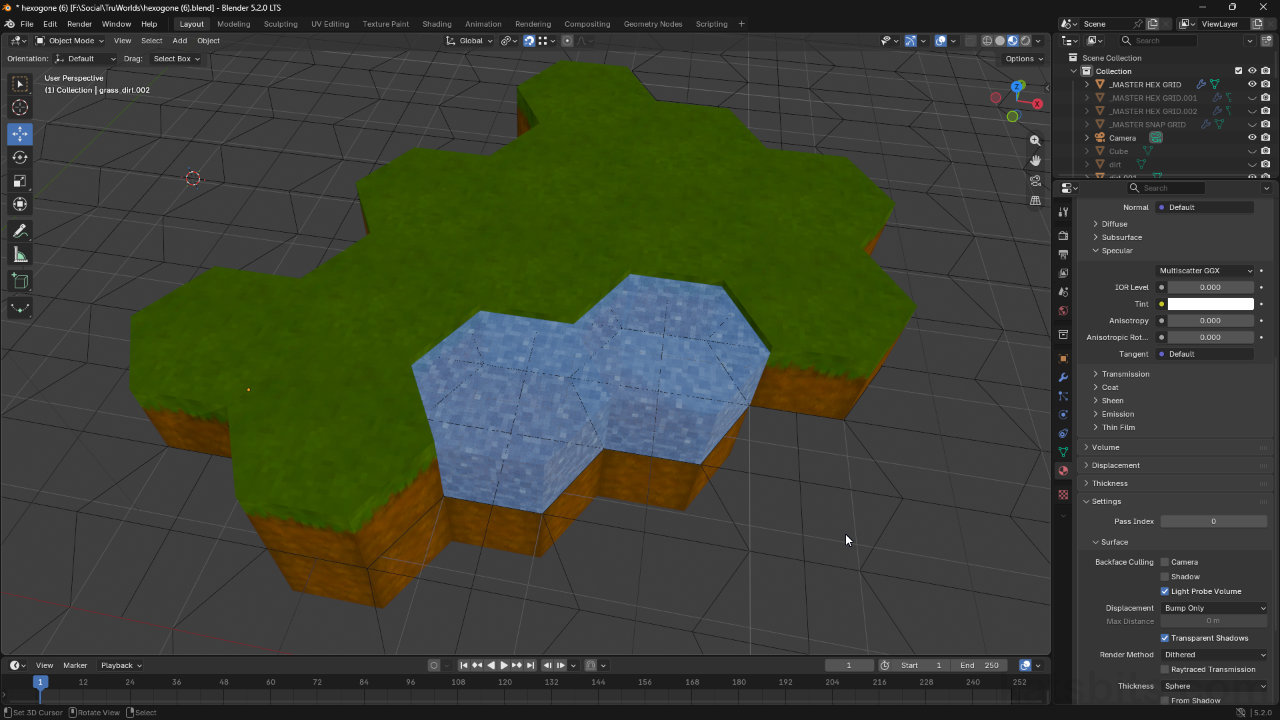Expand the Camera item in outliner
Viewport: 1280px width, 720px height.
[x=1087, y=138]
